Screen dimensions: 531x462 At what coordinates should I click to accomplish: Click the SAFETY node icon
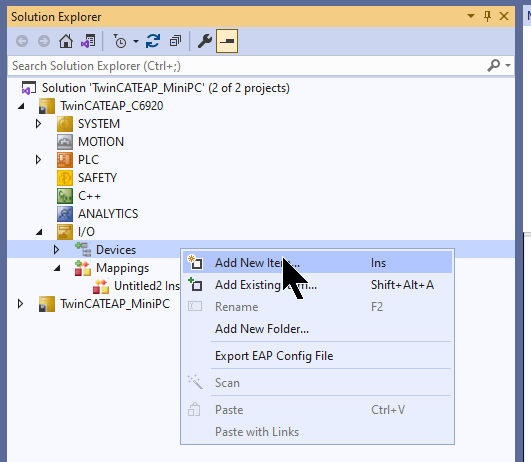point(65,178)
